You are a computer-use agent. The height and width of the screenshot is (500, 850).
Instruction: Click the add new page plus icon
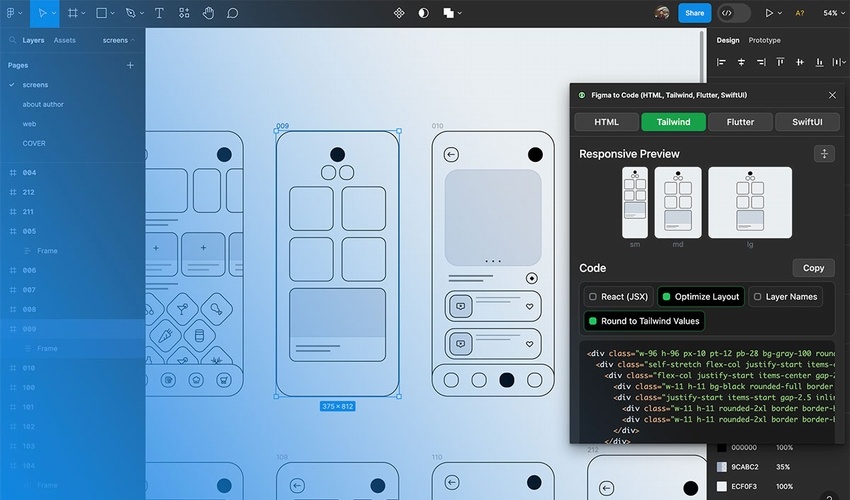(130, 65)
